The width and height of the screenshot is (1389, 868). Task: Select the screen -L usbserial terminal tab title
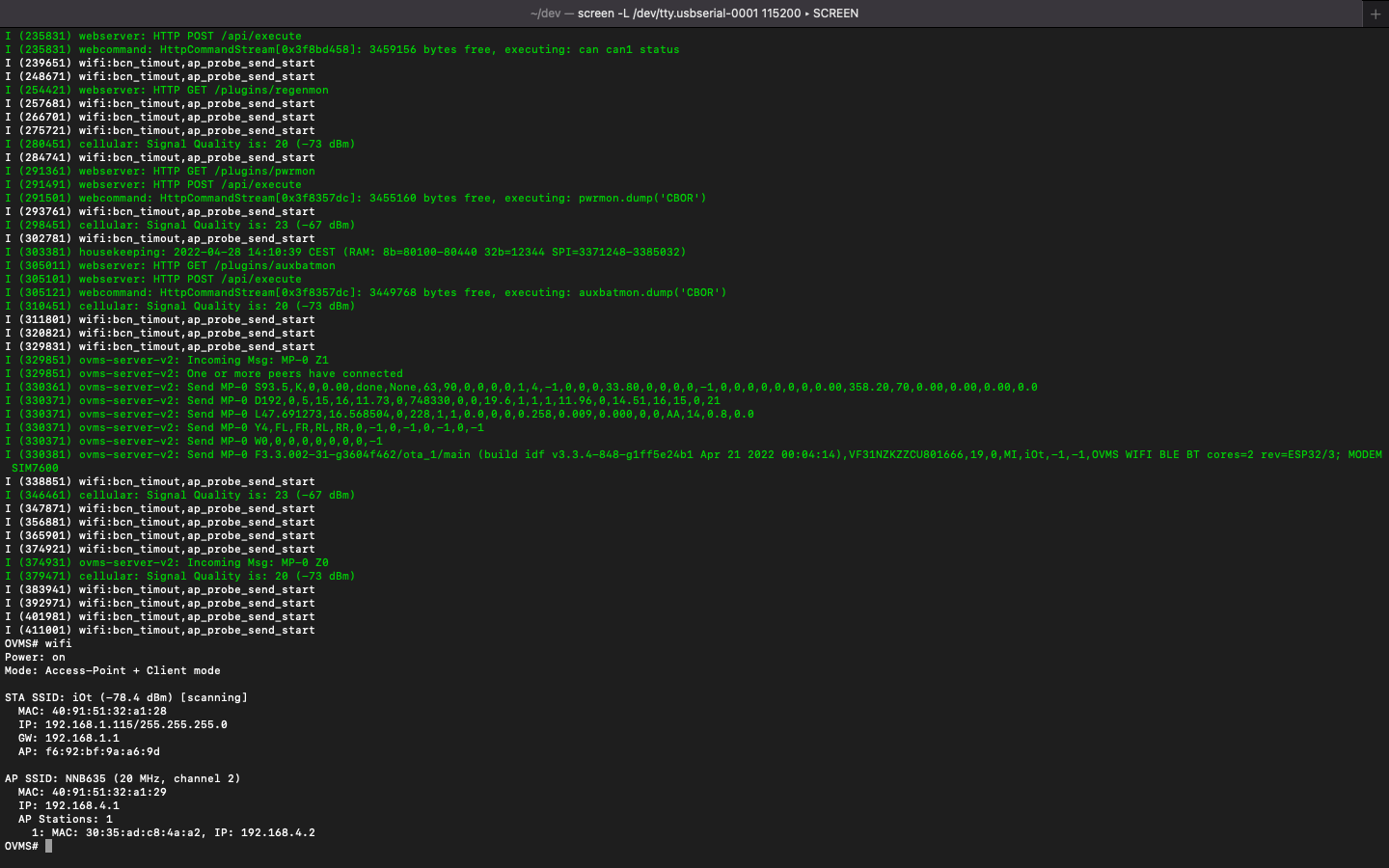tap(694, 14)
